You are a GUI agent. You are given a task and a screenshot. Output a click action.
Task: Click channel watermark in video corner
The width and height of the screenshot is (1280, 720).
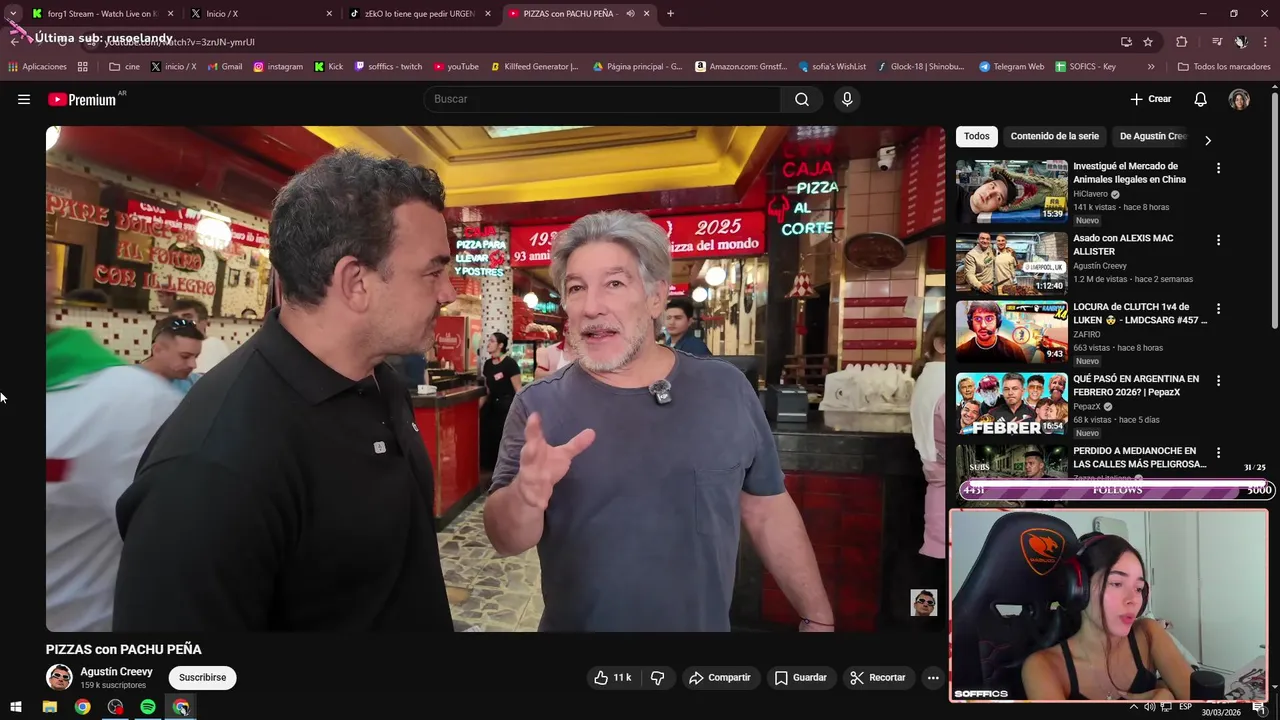pos(923,602)
